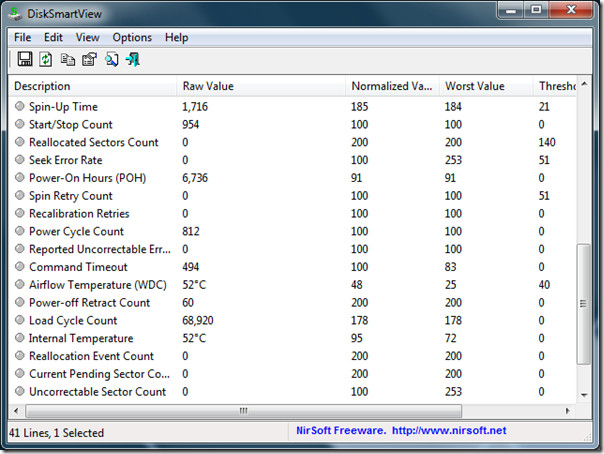Click raw value 1,716 of Spin-Up Time

[x=195, y=107]
